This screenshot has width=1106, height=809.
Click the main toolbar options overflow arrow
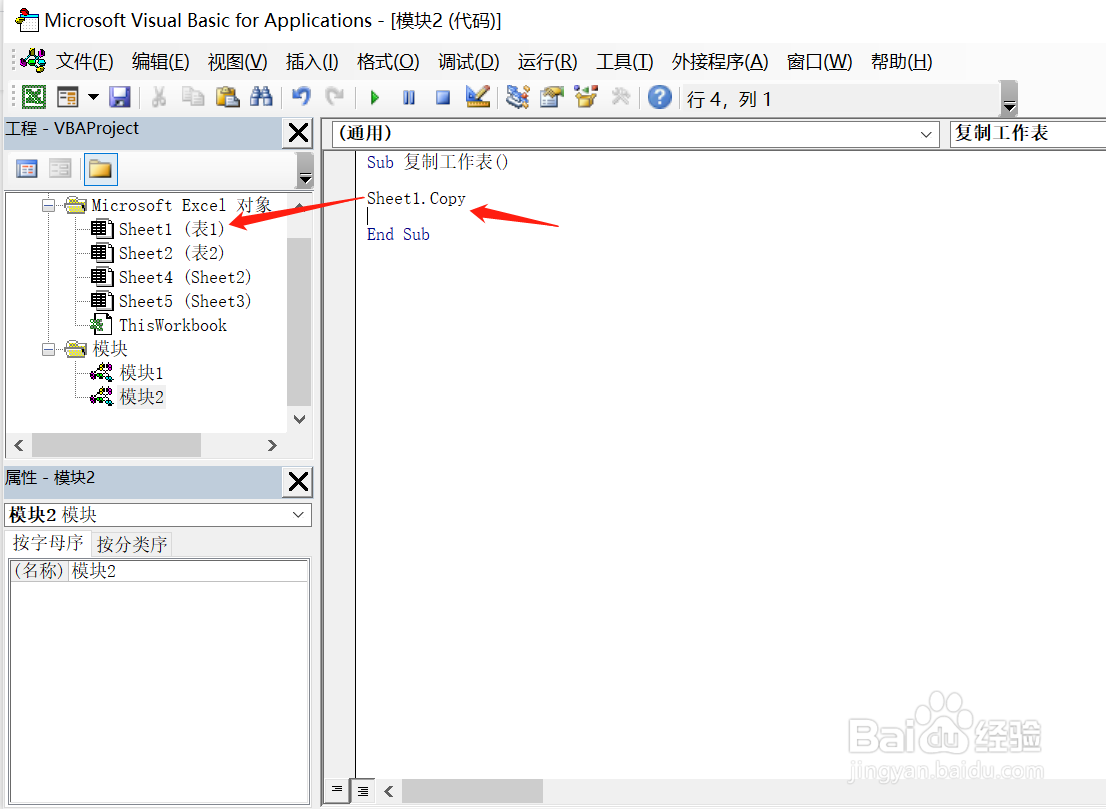coord(1009,99)
